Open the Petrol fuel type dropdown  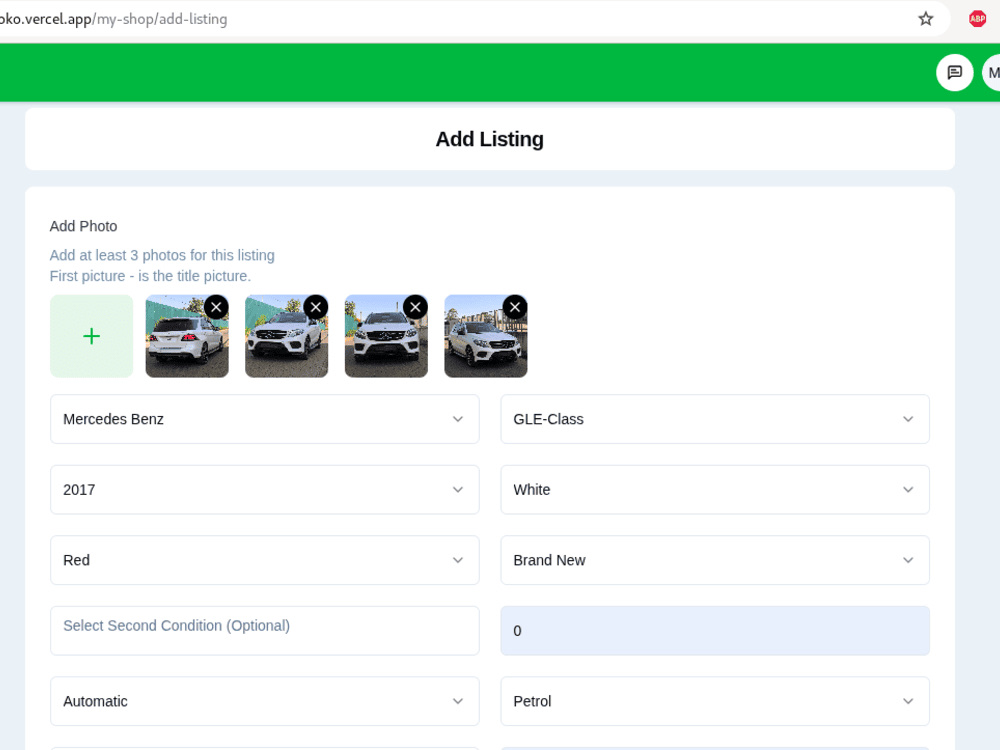[x=715, y=701]
